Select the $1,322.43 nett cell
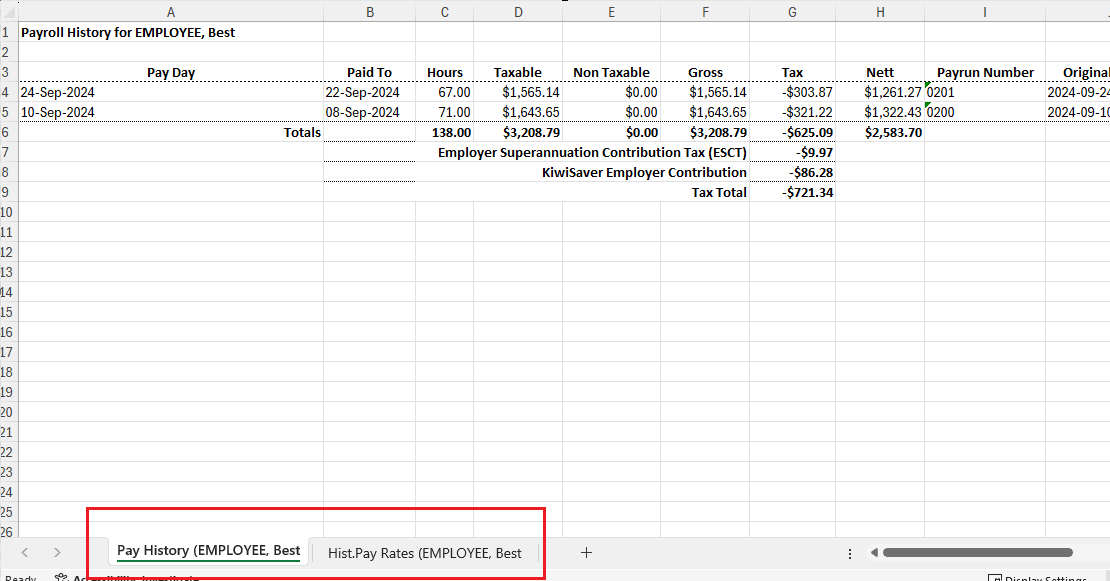This screenshot has width=1110, height=581. pyautogui.click(x=880, y=113)
